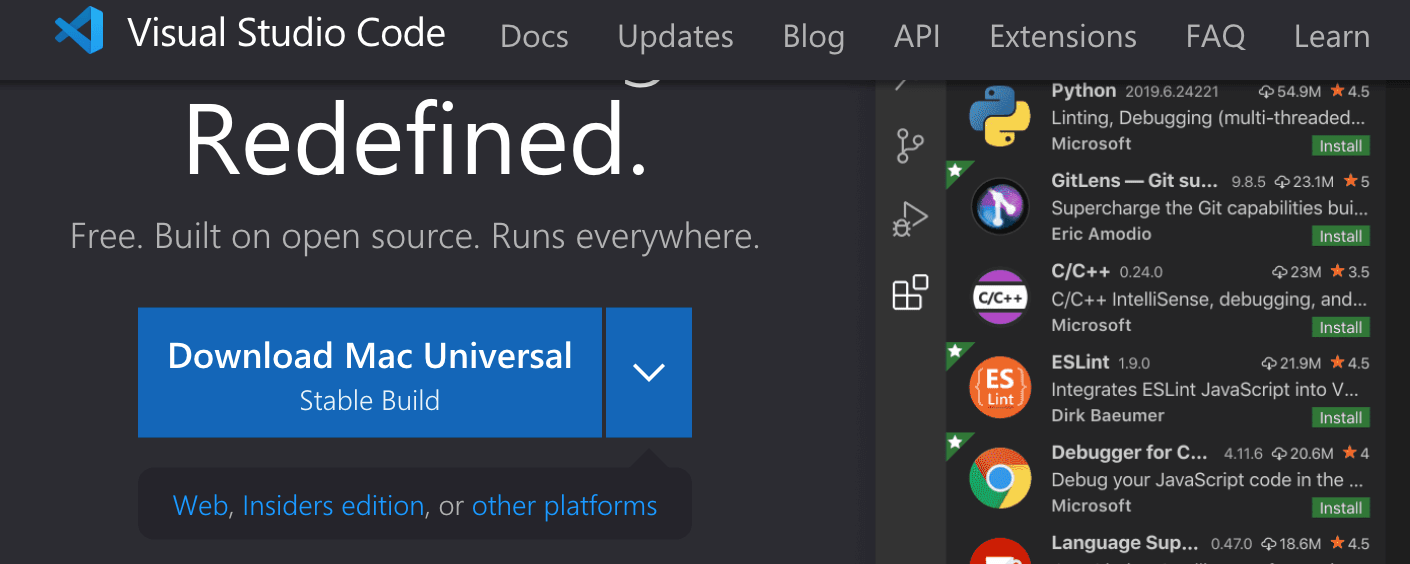Open the Web version link
Viewport: 1410px width, 564px height.
200,506
